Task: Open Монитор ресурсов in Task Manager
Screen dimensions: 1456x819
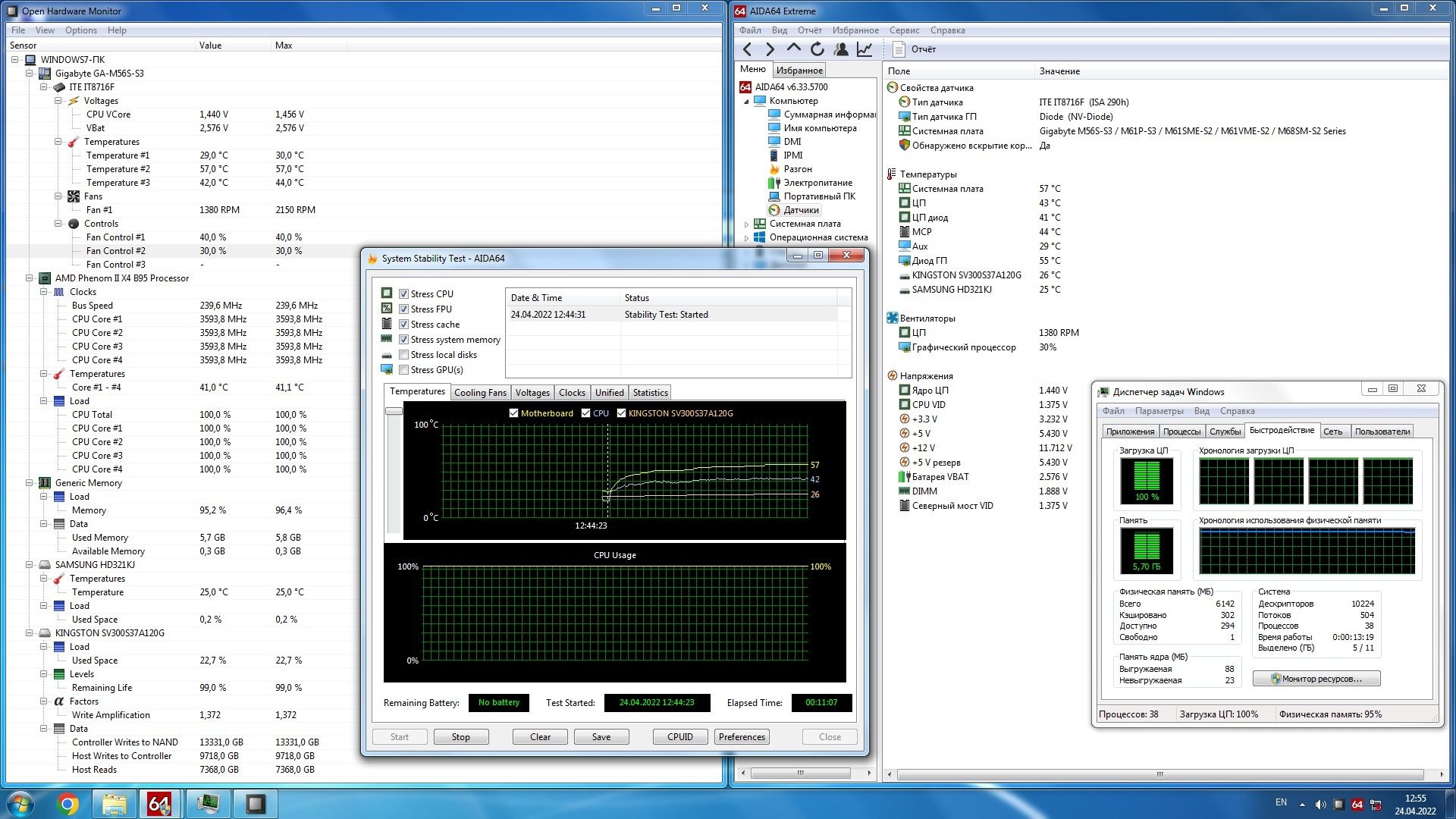Action: [1316, 679]
